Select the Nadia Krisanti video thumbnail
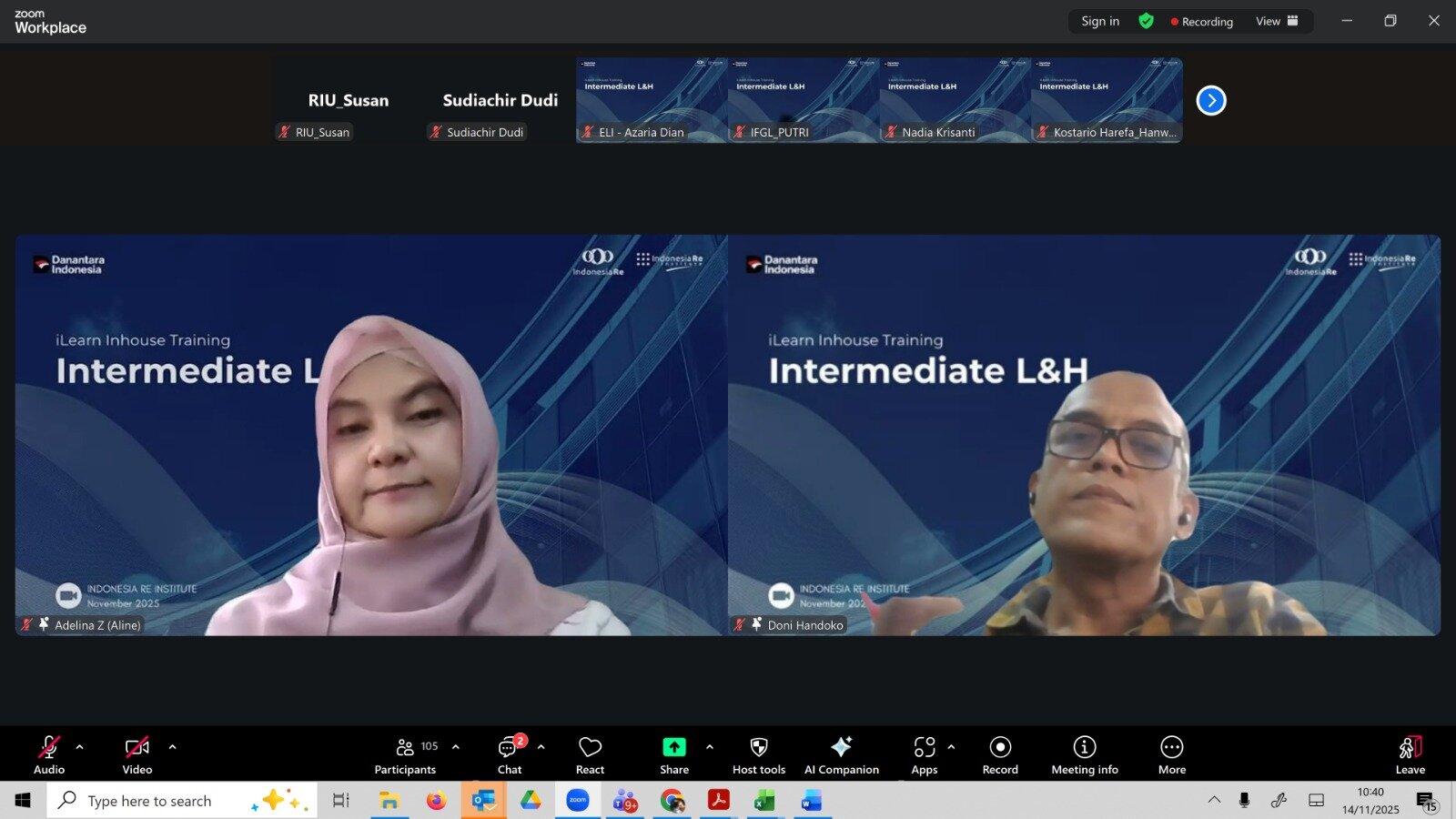This screenshot has width=1456, height=819. tap(955, 100)
